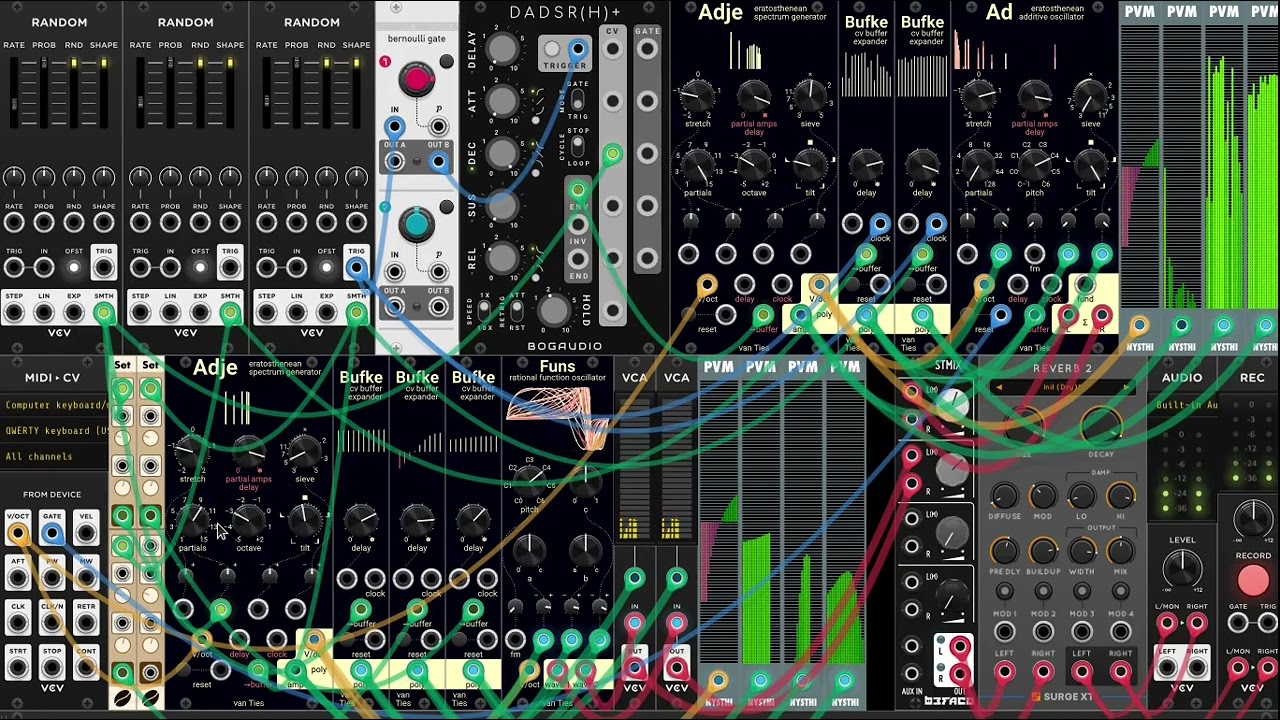Click the GATE input jack on REC module
Image resolution: width=1280 pixels, height=720 pixels.
point(1238,624)
